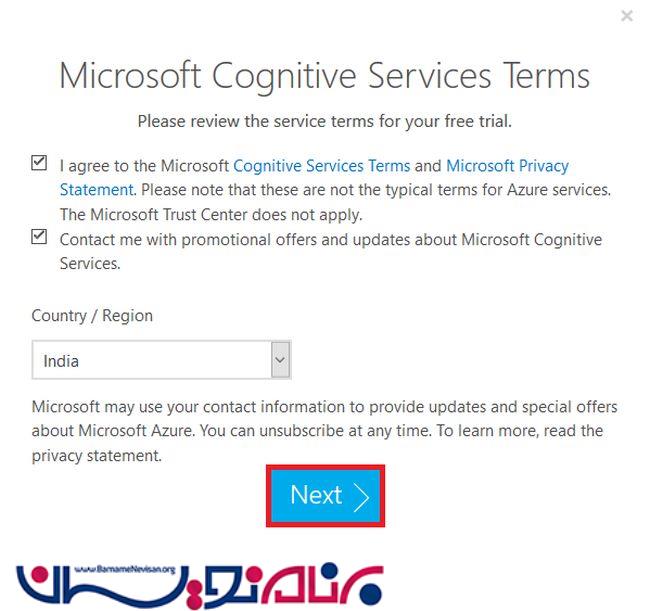650x611 pixels.
Task: Click the 'Contact me with promotional offers' label
Action: point(331,252)
